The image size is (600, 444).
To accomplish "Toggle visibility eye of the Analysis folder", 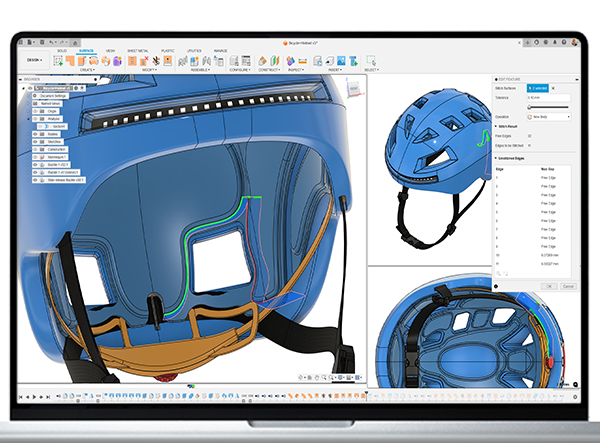I will pyautogui.click(x=35, y=119).
